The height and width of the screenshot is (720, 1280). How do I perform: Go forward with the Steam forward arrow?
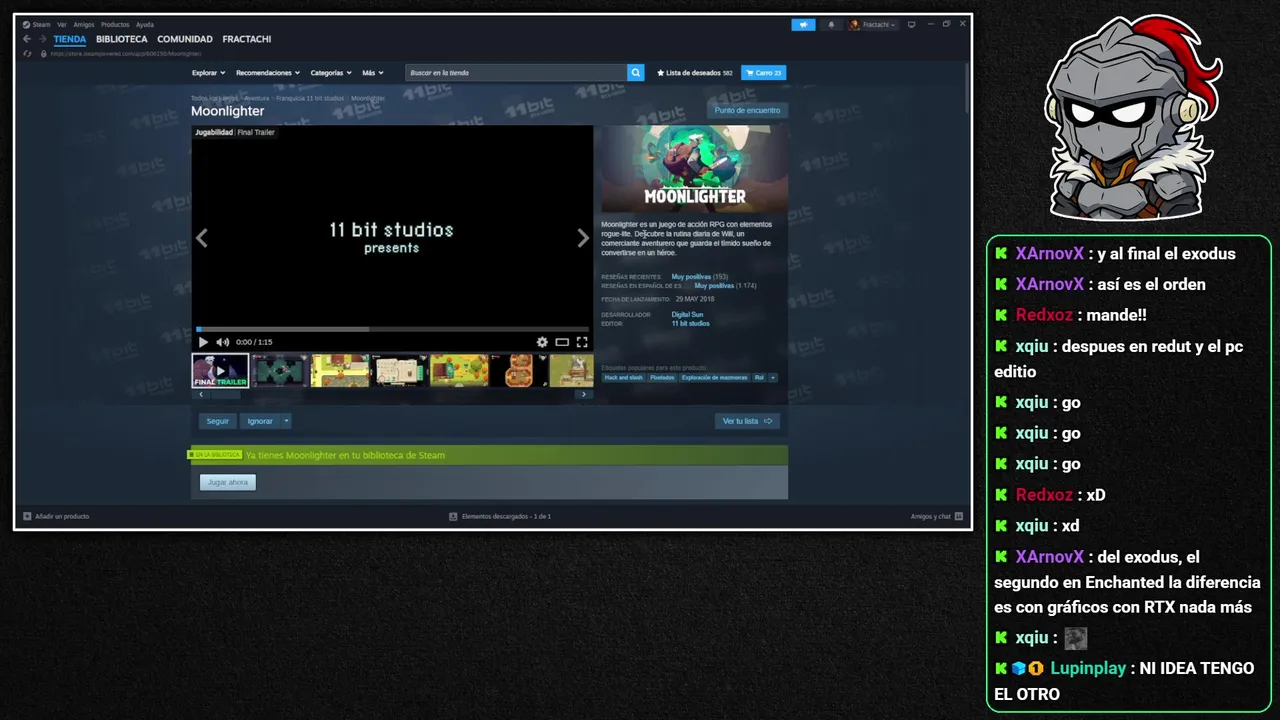(42, 39)
